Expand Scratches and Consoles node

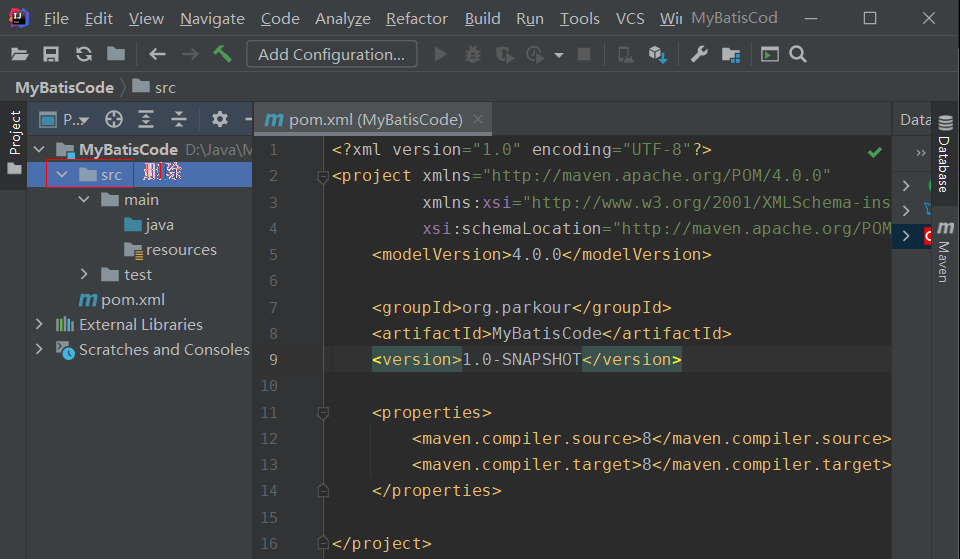tap(39, 349)
